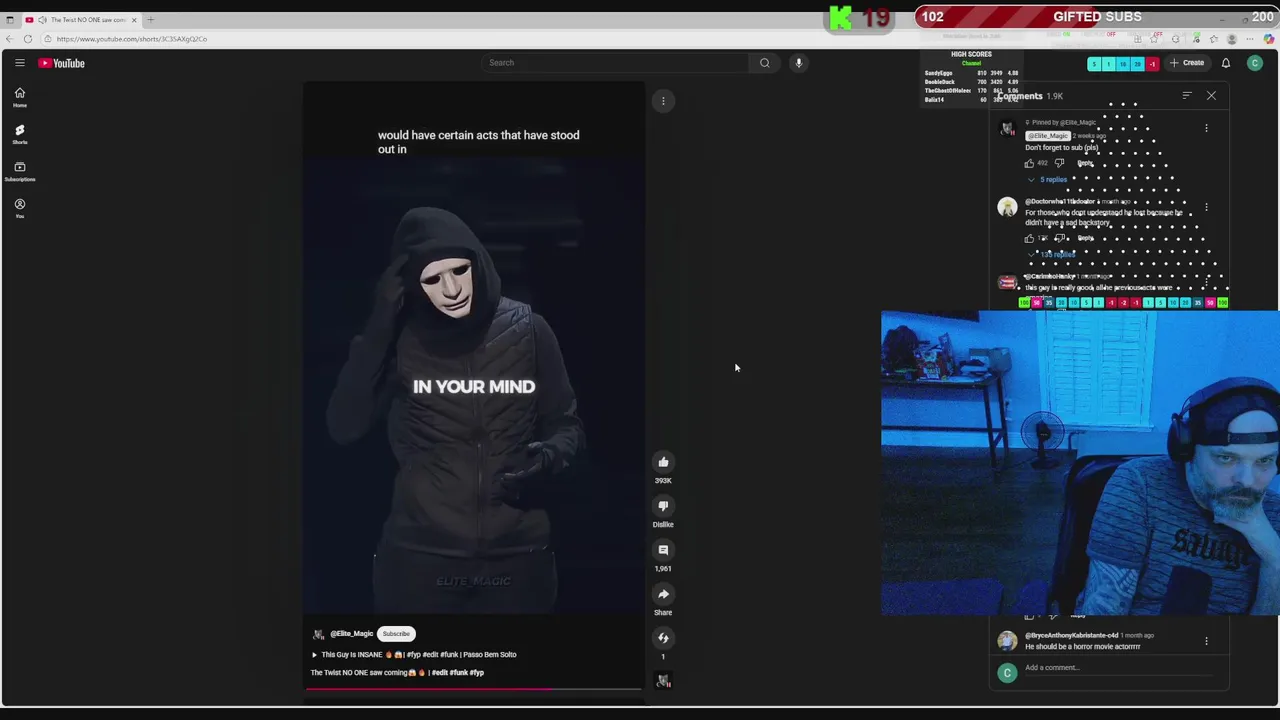
Task: Go to Home in the sidebar
Action: coord(19,97)
